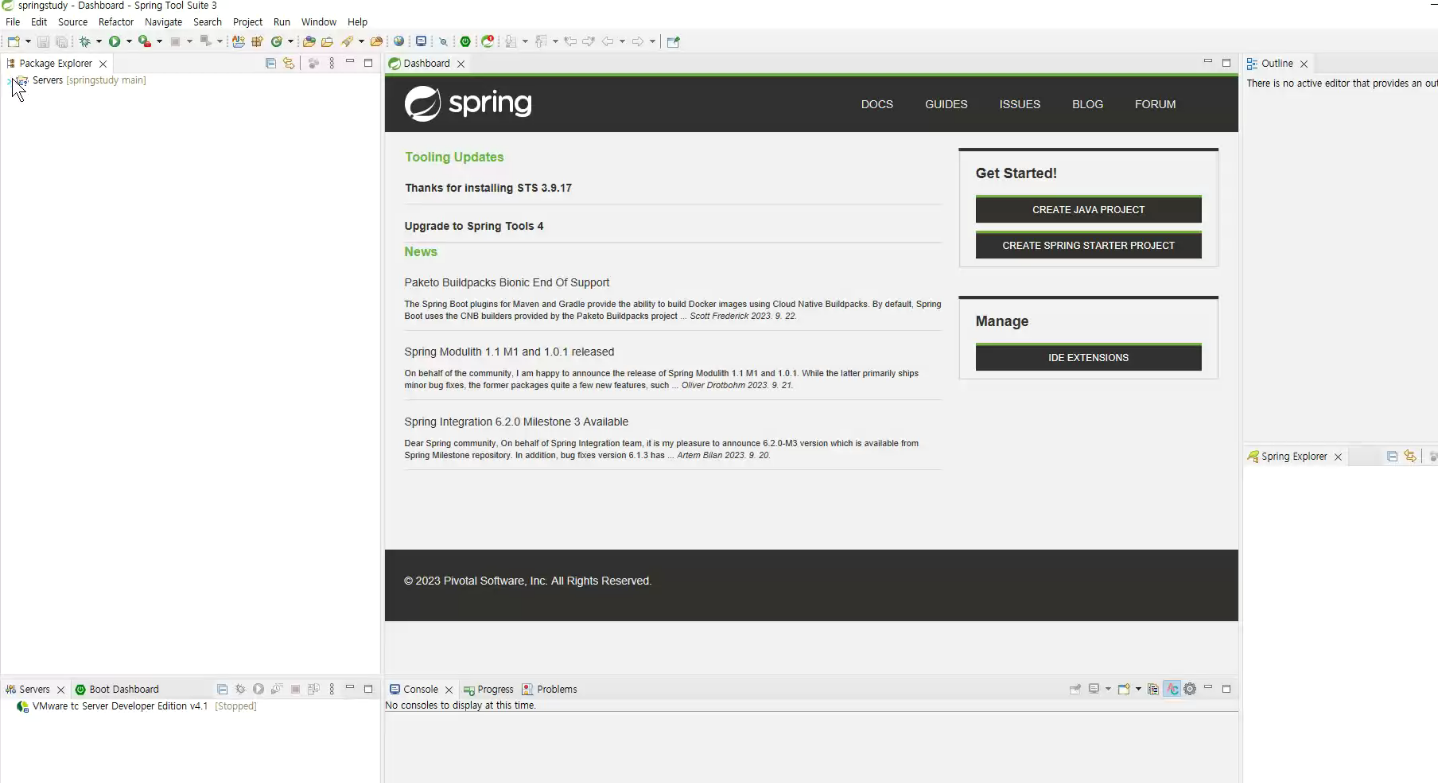Switch to the Boot Dashboard tab
This screenshot has width=1438, height=783.
pos(117,689)
